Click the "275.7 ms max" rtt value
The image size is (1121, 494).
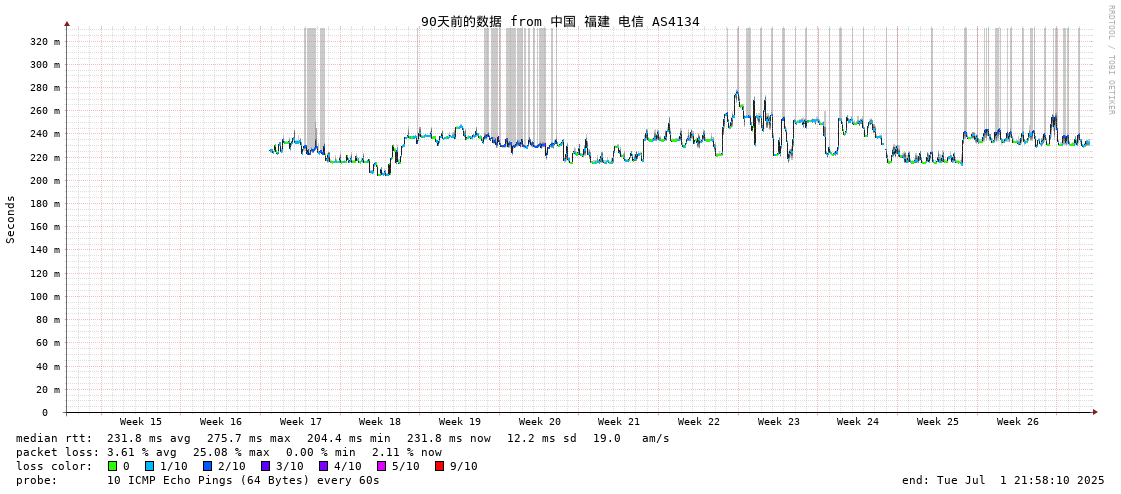(249, 438)
